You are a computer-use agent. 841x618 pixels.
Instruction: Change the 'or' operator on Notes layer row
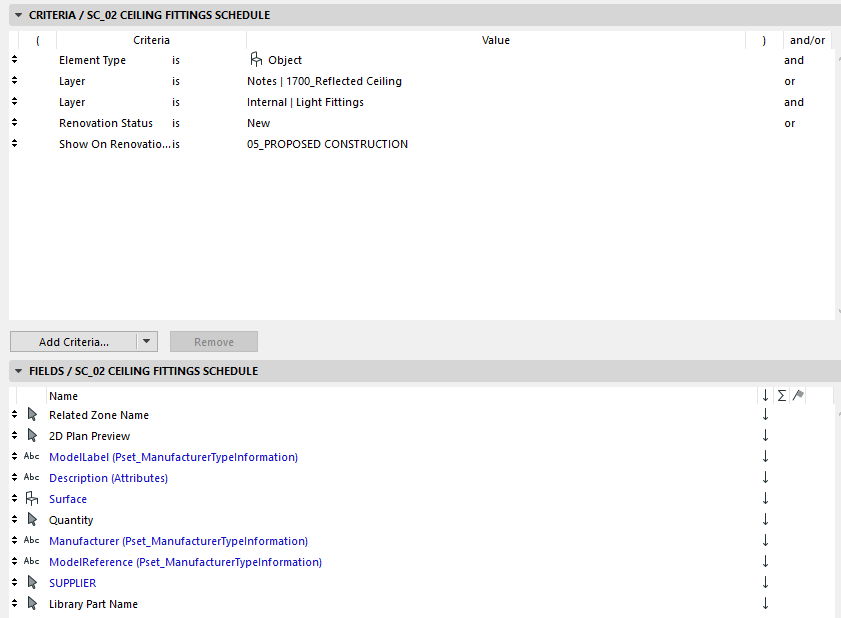click(x=790, y=81)
